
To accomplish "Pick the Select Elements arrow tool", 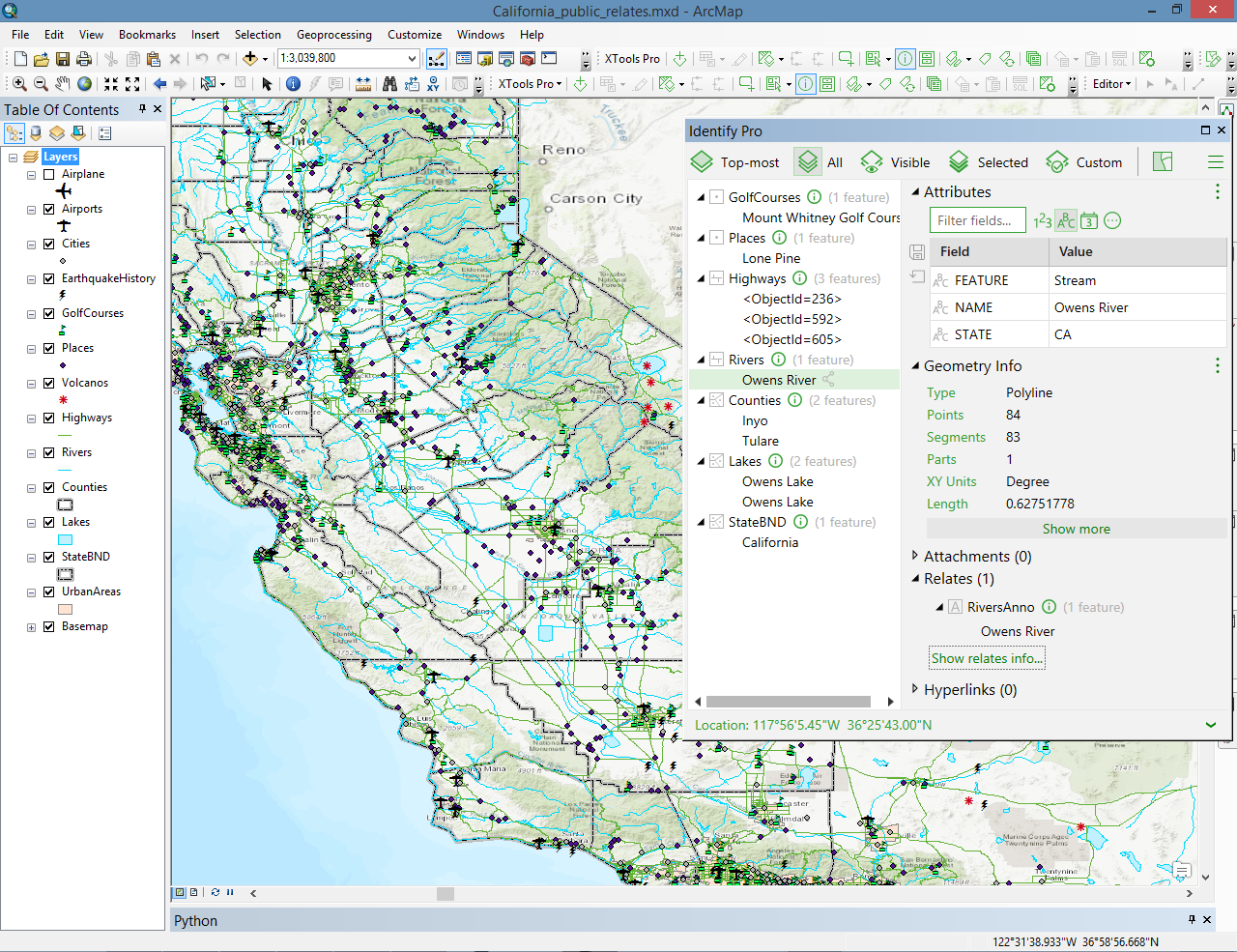I will click(x=268, y=84).
